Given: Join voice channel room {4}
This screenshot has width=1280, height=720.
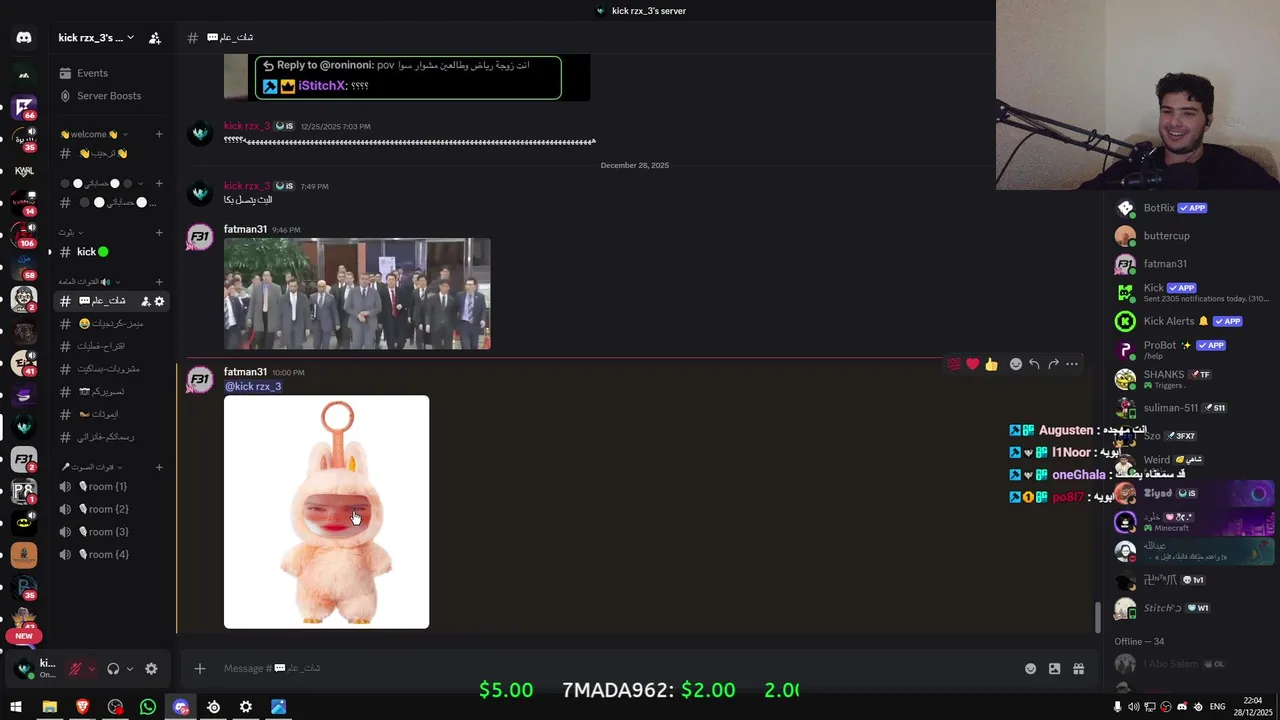Looking at the screenshot, I should pyautogui.click(x=111, y=555).
